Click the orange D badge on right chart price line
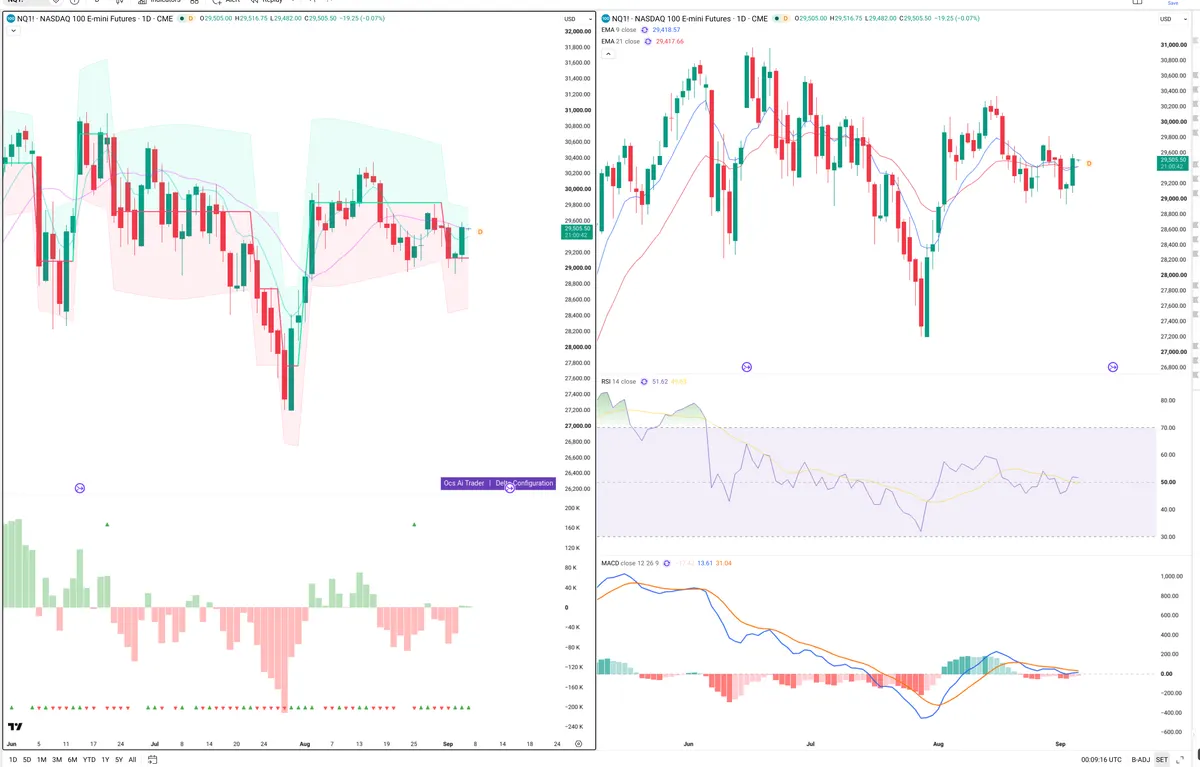The height and width of the screenshot is (767, 1200). click(1089, 163)
